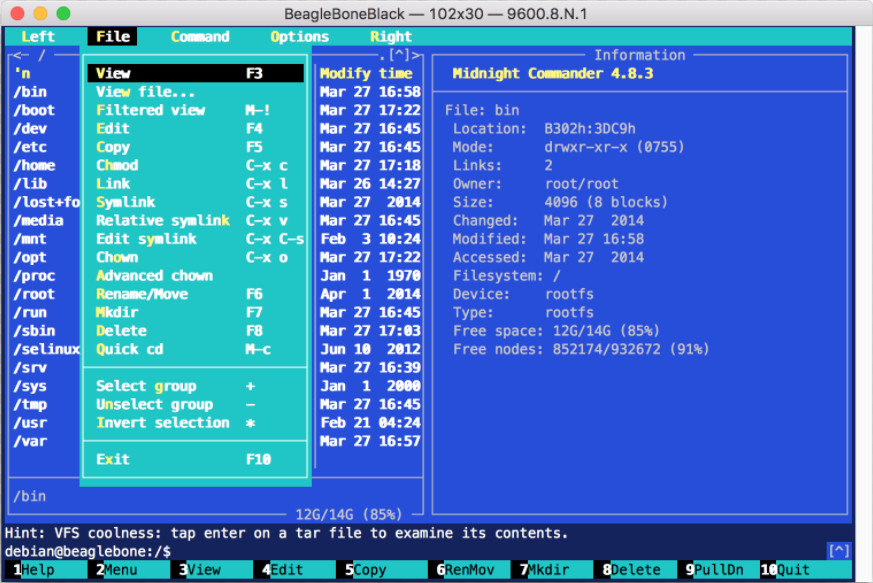Choose Edit F4 in the File menu
This screenshot has width=873, height=583.
point(195,128)
